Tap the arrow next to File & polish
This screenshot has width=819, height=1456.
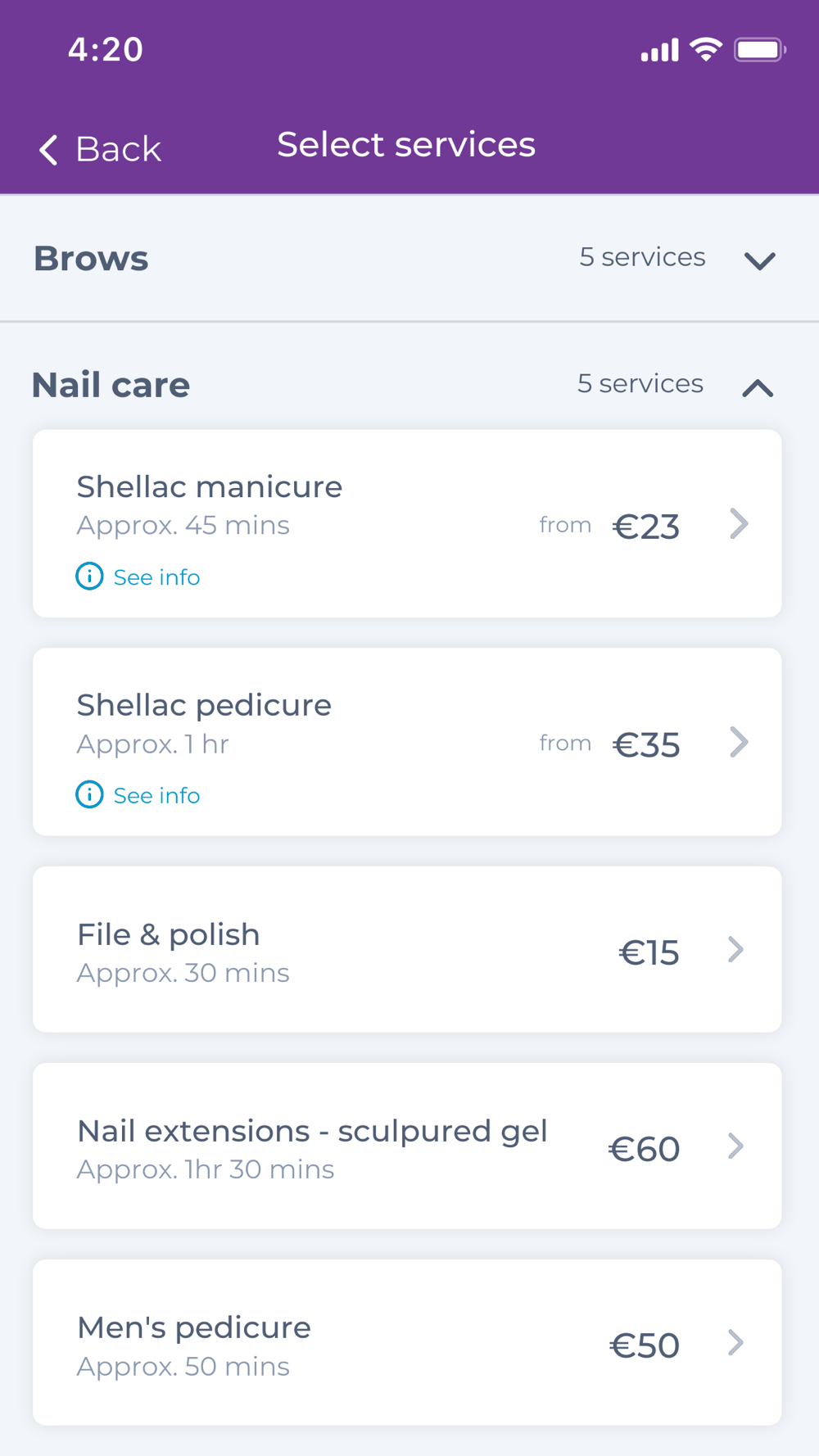tap(735, 950)
